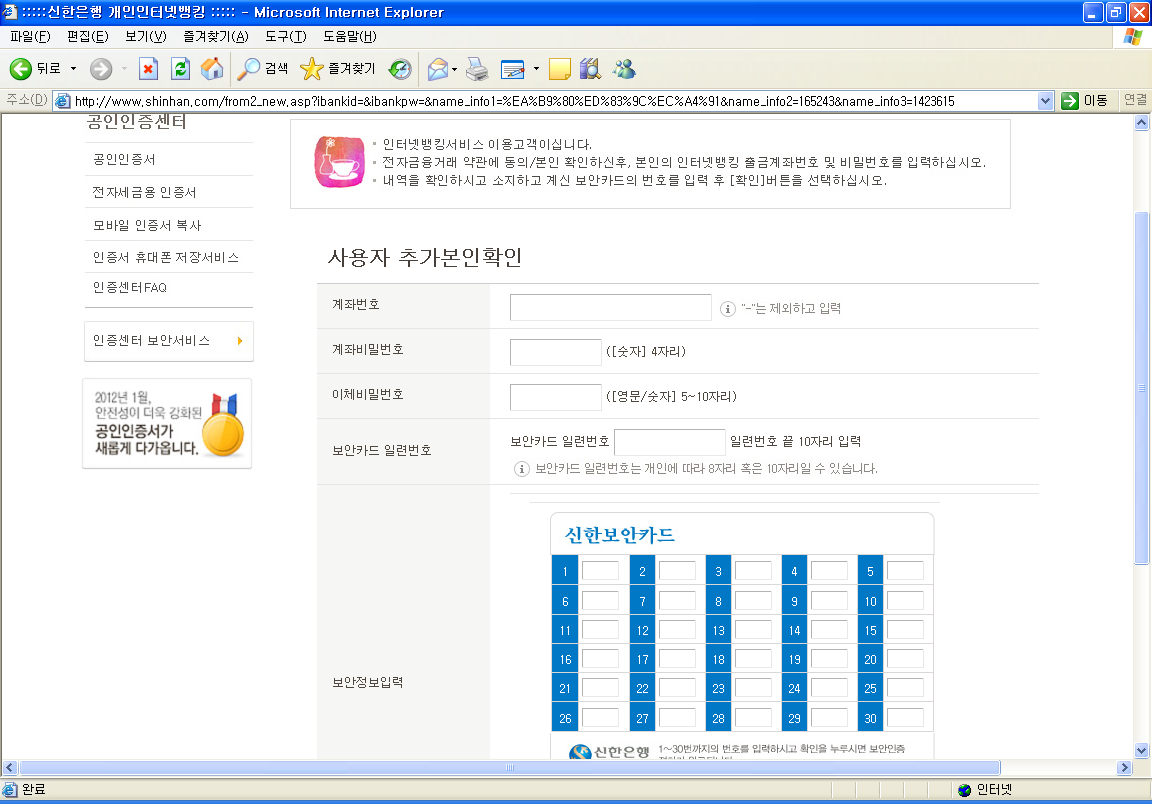Open the 파일(F) menu
This screenshot has height=811, width=1152.
pyautogui.click(x=30, y=37)
